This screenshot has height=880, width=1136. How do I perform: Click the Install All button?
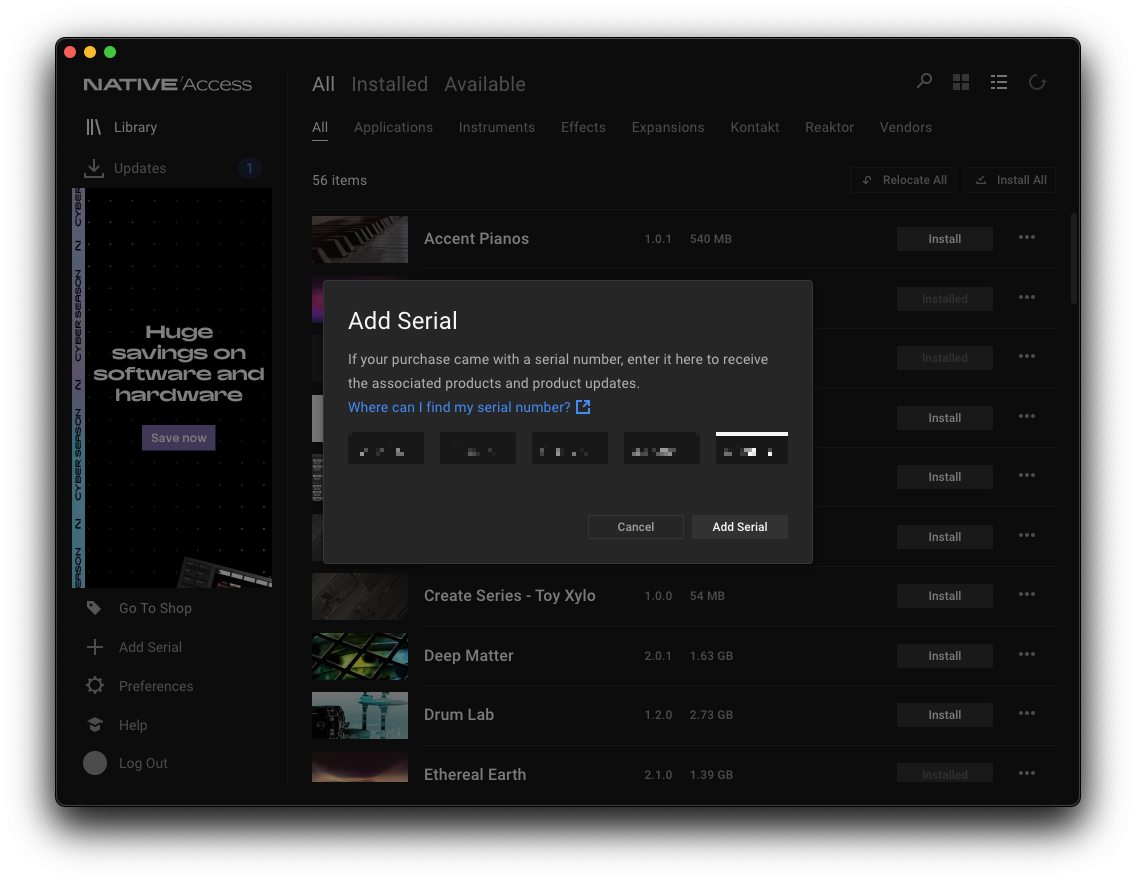[x=1009, y=180]
